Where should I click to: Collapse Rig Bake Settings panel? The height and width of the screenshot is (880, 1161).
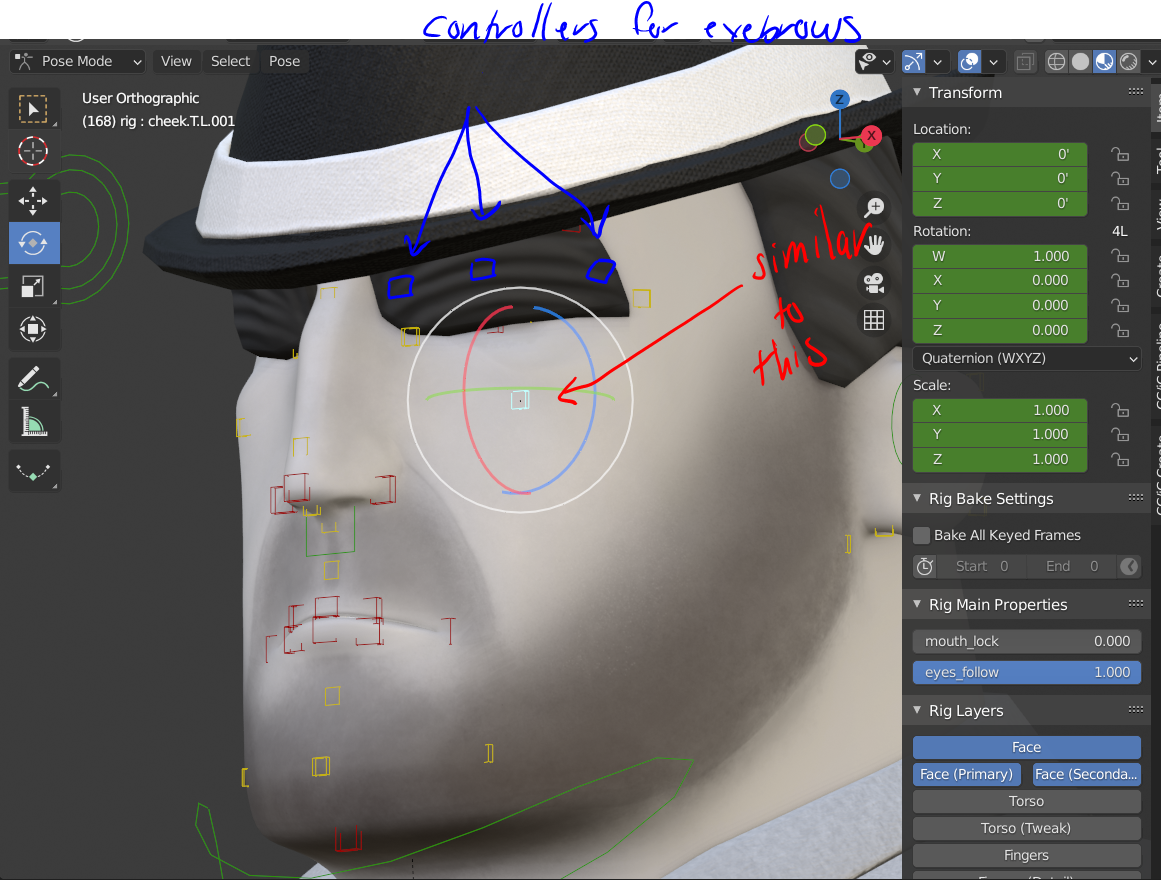[917, 499]
